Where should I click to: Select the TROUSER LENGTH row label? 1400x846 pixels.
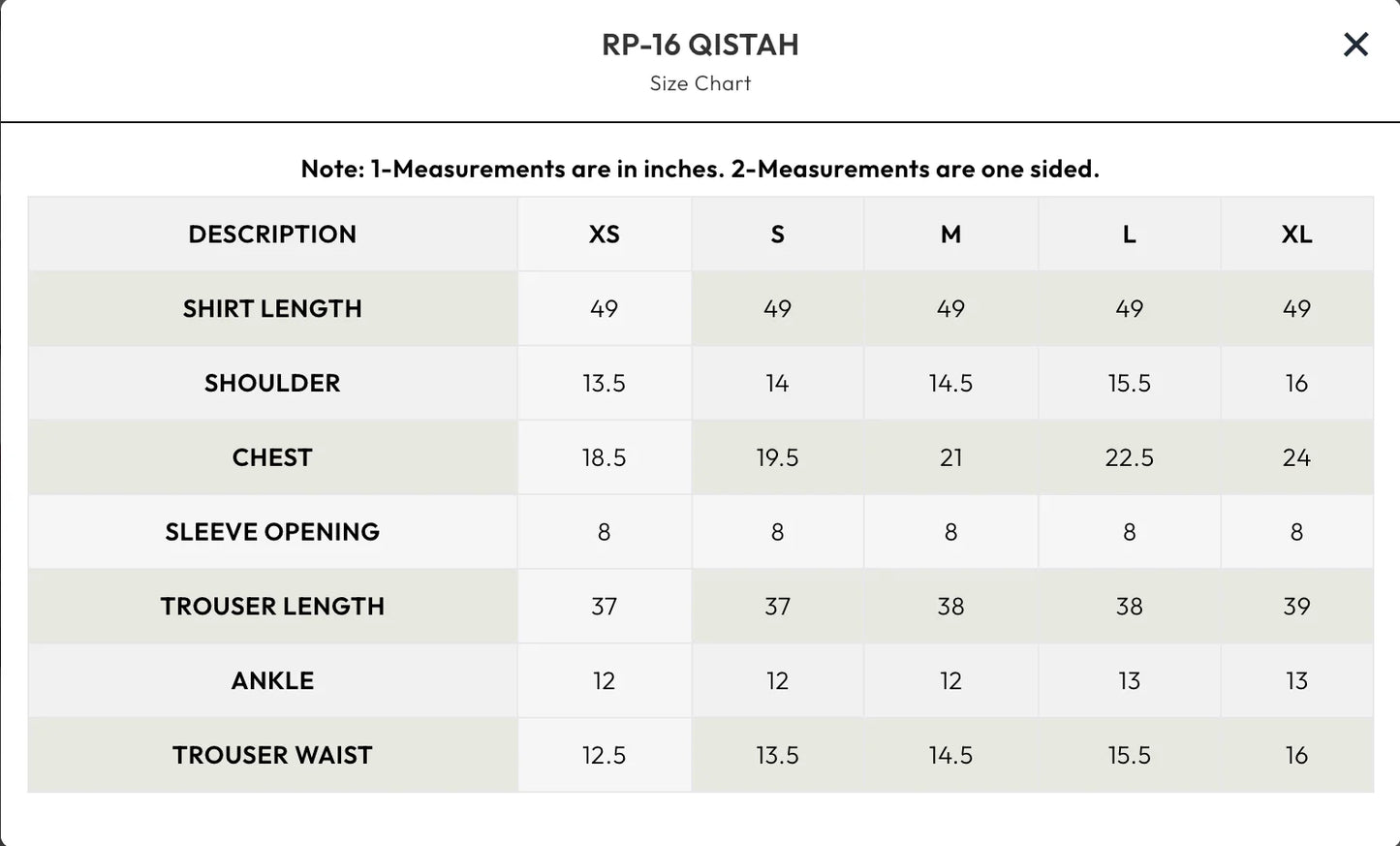(x=272, y=606)
